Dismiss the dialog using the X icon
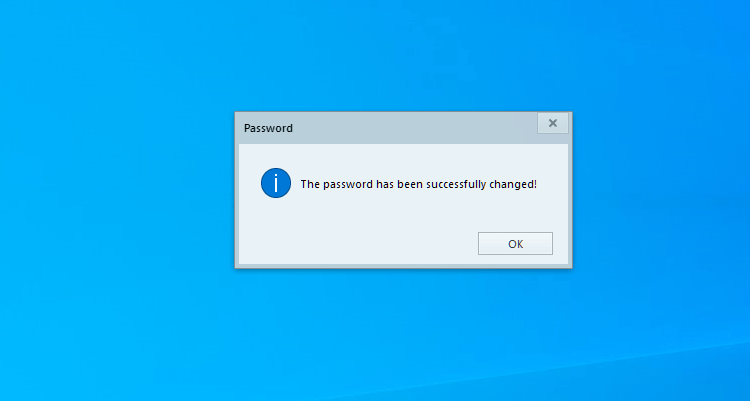The height and width of the screenshot is (401, 750). tap(552, 123)
